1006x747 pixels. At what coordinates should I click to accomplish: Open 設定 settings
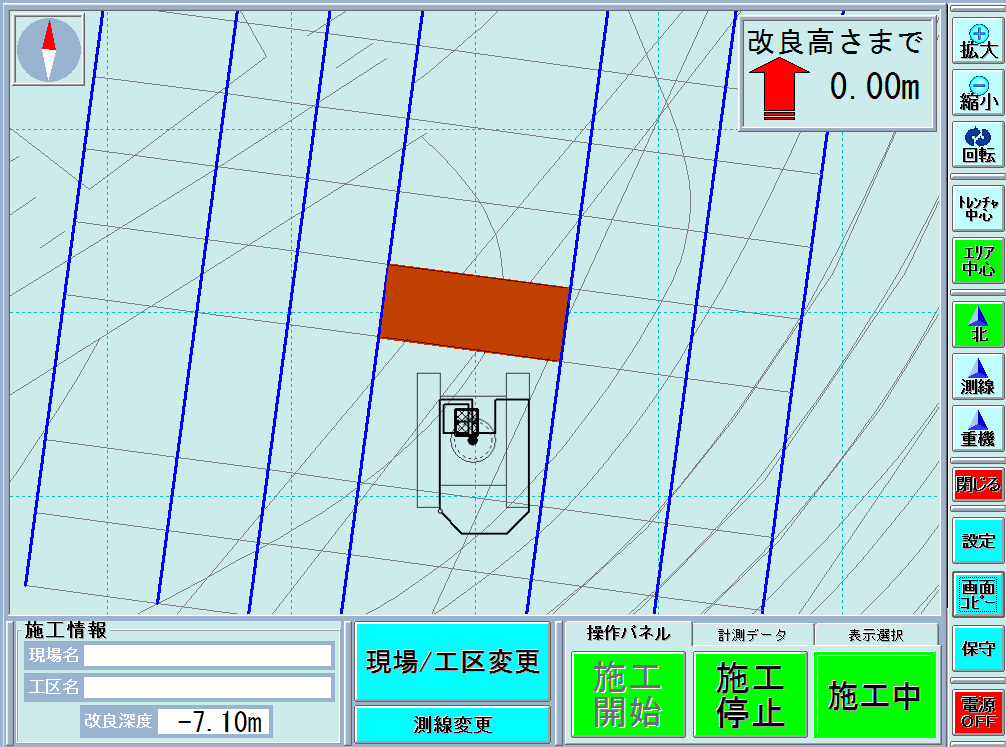(x=978, y=541)
